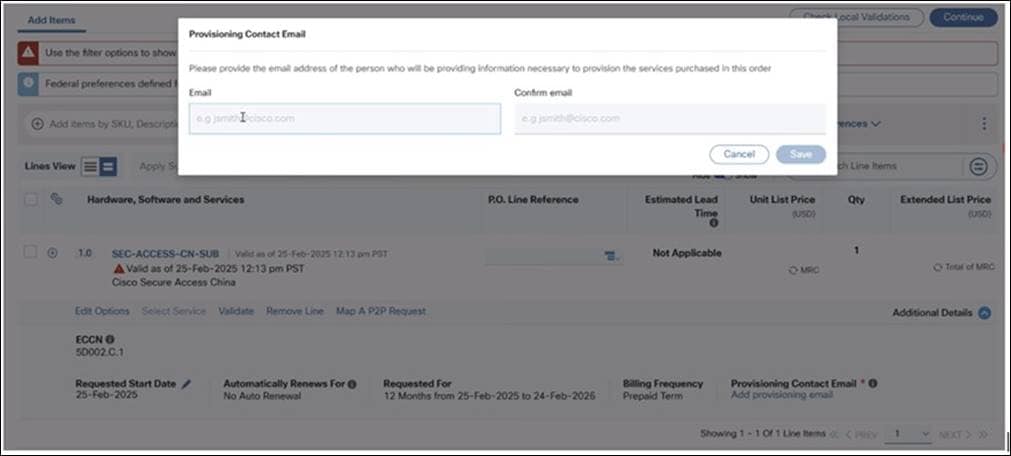
Task: Click the P.O. Line Reference field
Action: point(554,257)
